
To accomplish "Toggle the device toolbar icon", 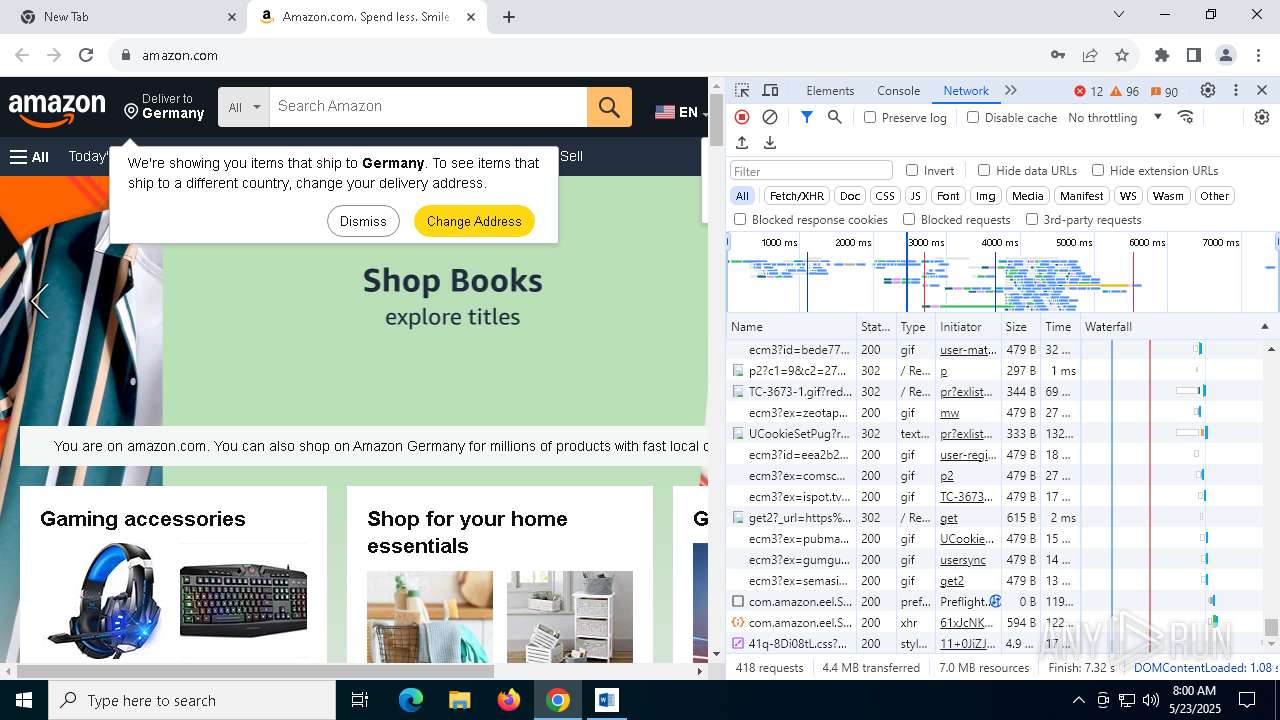I will point(770,90).
